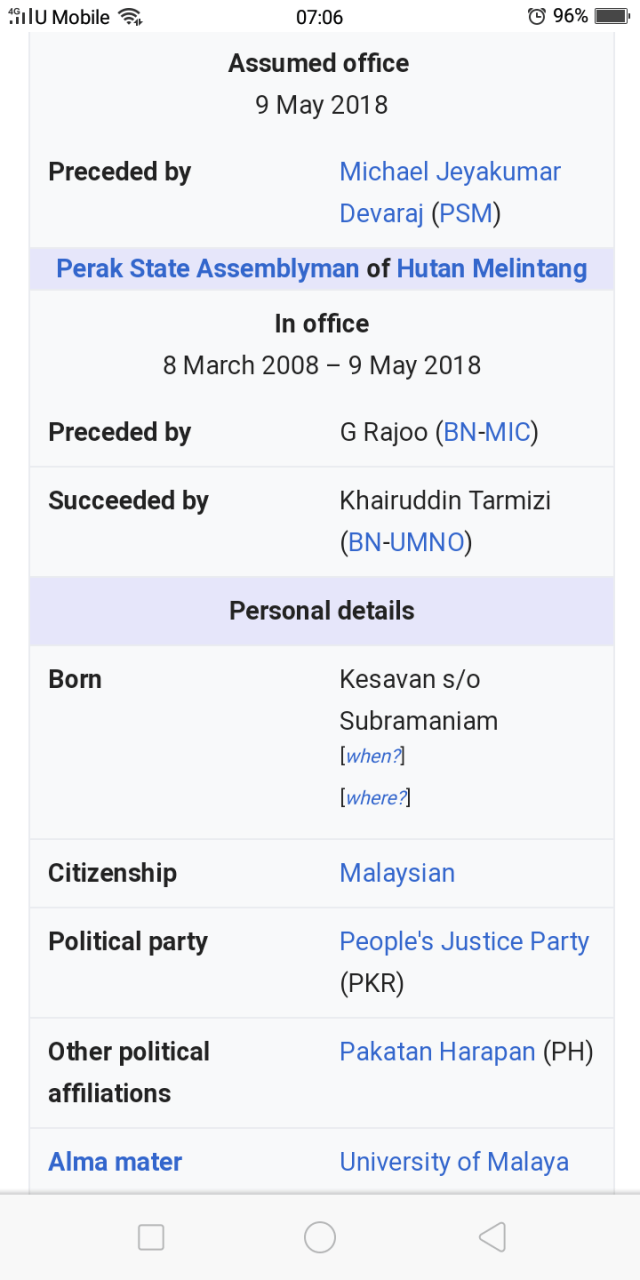Tap the Wi-Fi signal status icon

(129, 16)
